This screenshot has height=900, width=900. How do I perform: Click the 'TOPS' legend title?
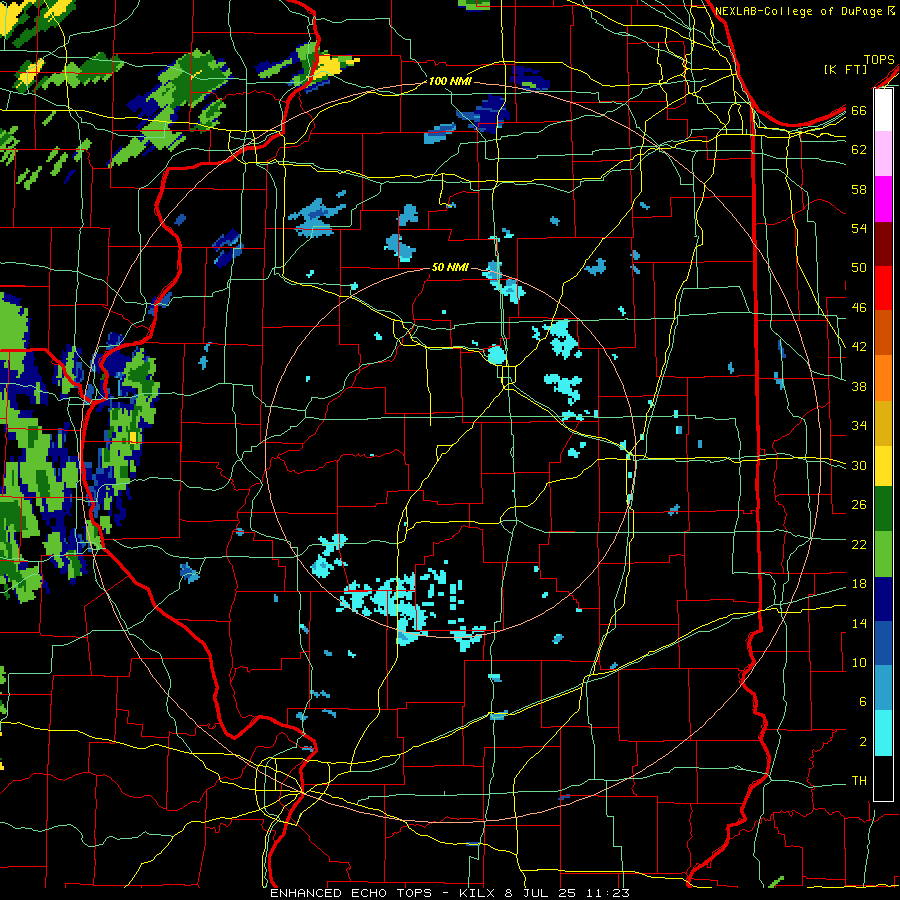879,60
